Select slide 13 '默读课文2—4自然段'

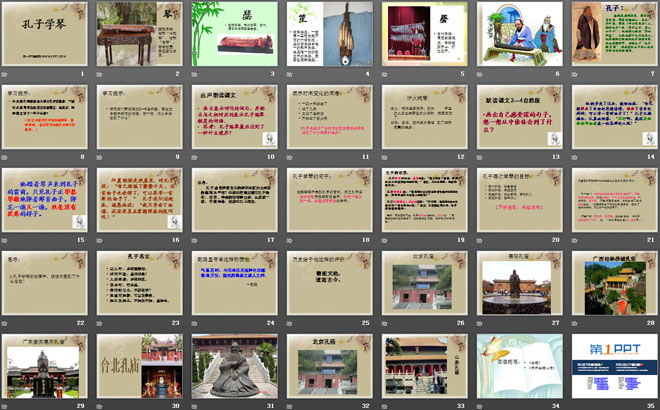pos(520,117)
